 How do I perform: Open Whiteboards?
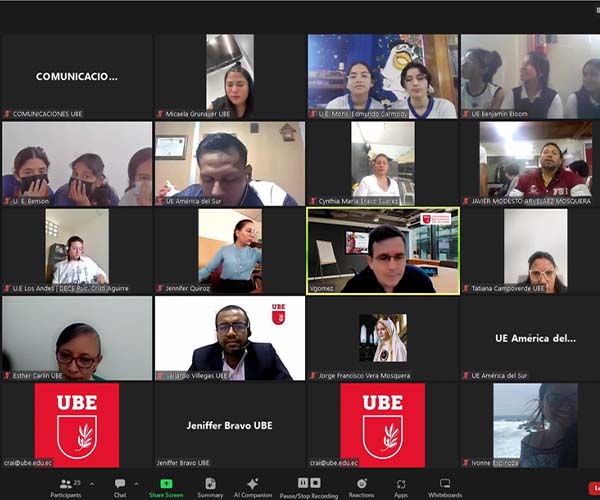[x=445, y=488]
